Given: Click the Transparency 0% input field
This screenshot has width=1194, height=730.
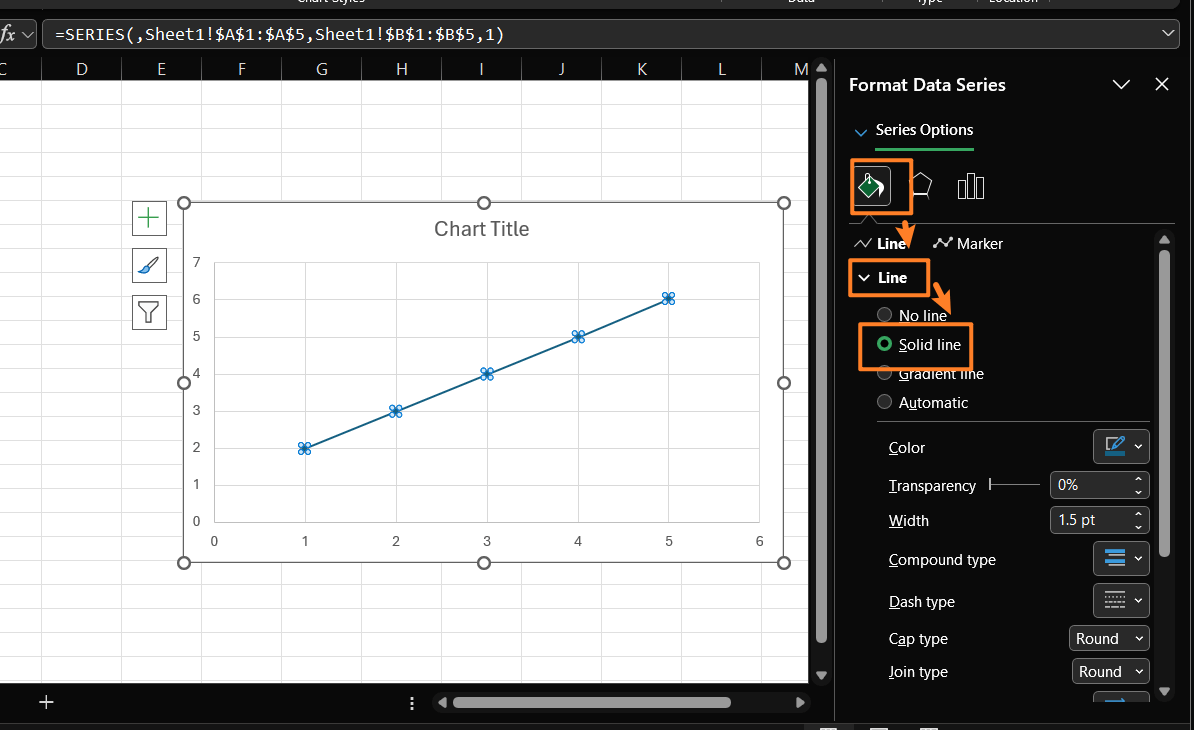Looking at the screenshot, I should 1090,485.
